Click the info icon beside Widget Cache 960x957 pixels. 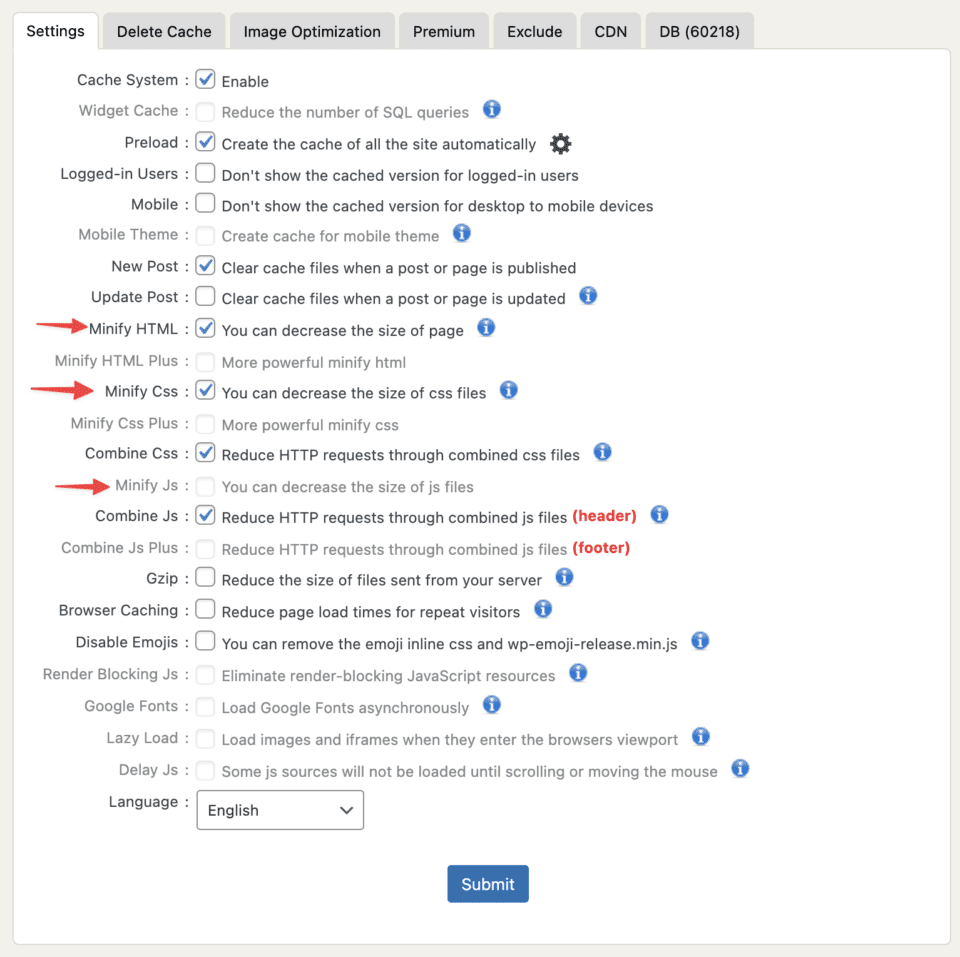click(x=492, y=110)
